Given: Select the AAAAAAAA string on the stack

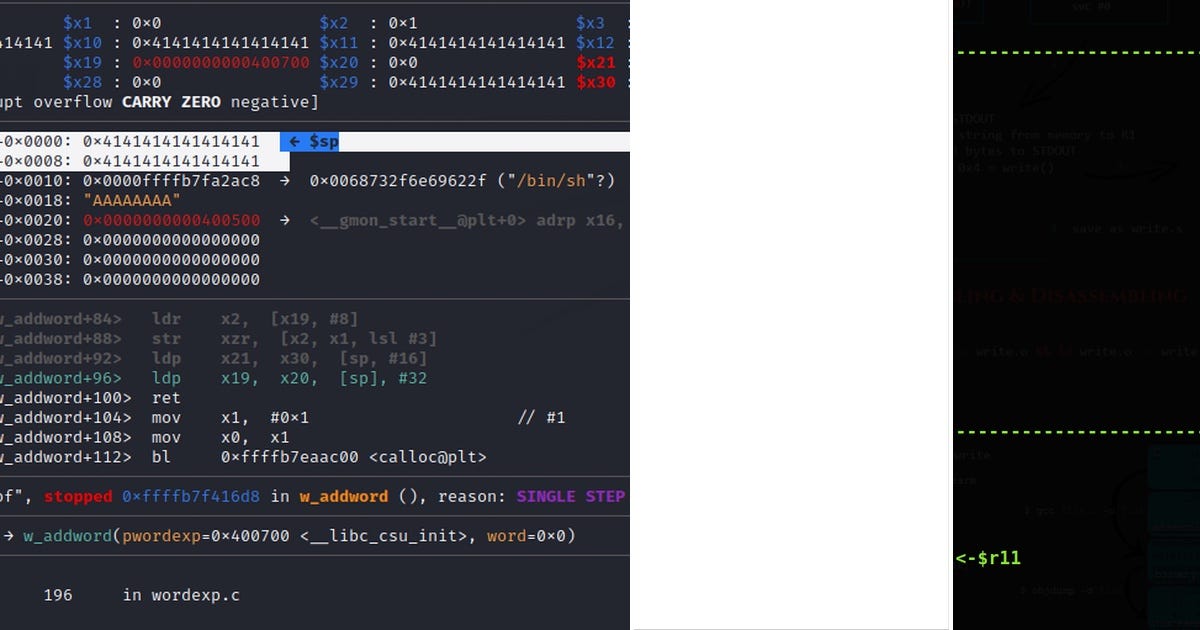Looking at the screenshot, I should pos(130,200).
